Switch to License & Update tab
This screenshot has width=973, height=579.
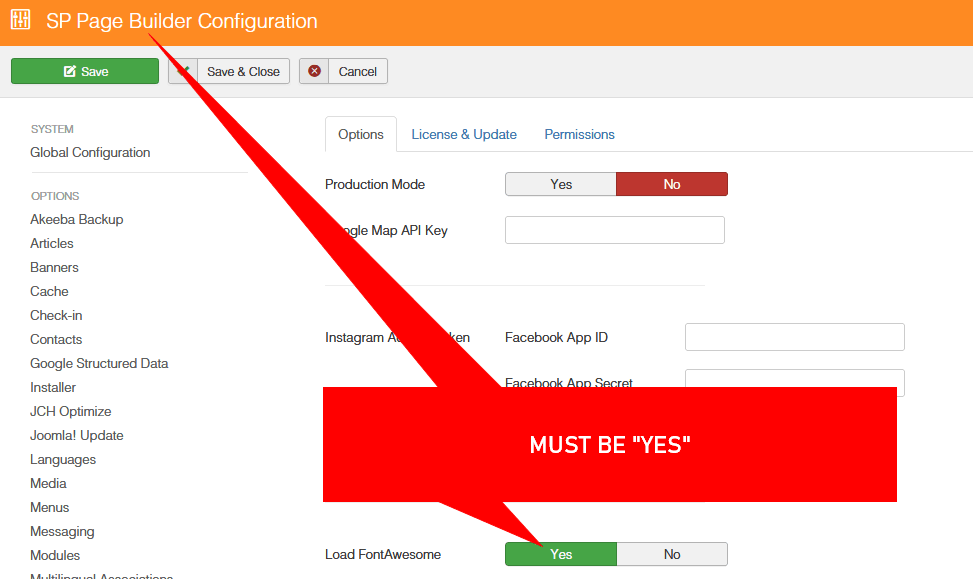464,134
